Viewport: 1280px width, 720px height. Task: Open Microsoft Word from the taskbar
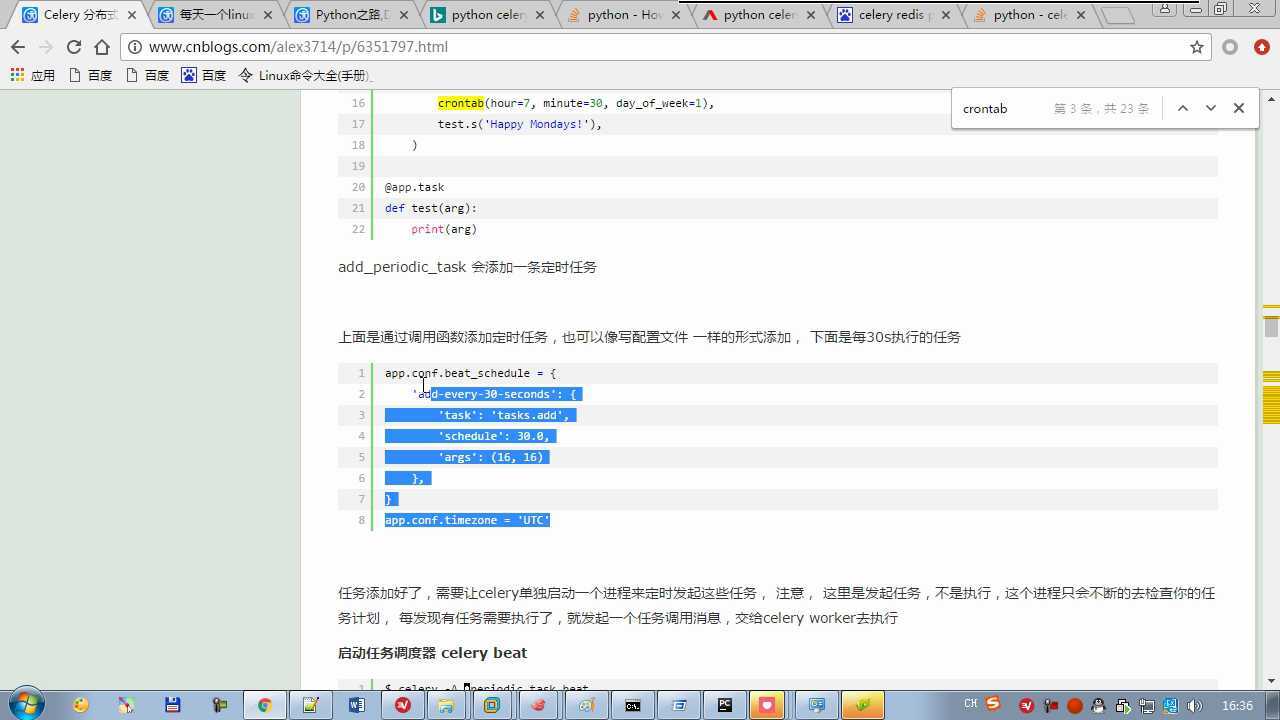tap(356, 705)
